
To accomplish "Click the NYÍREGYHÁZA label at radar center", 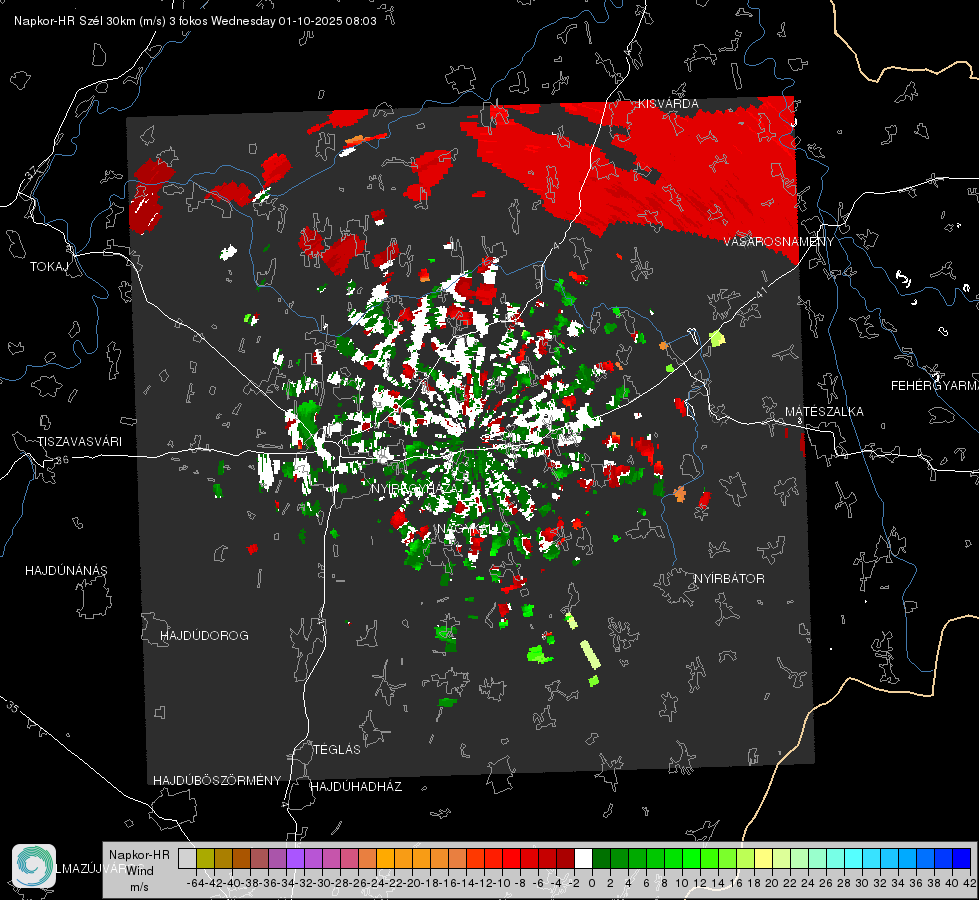I will (417, 488).
